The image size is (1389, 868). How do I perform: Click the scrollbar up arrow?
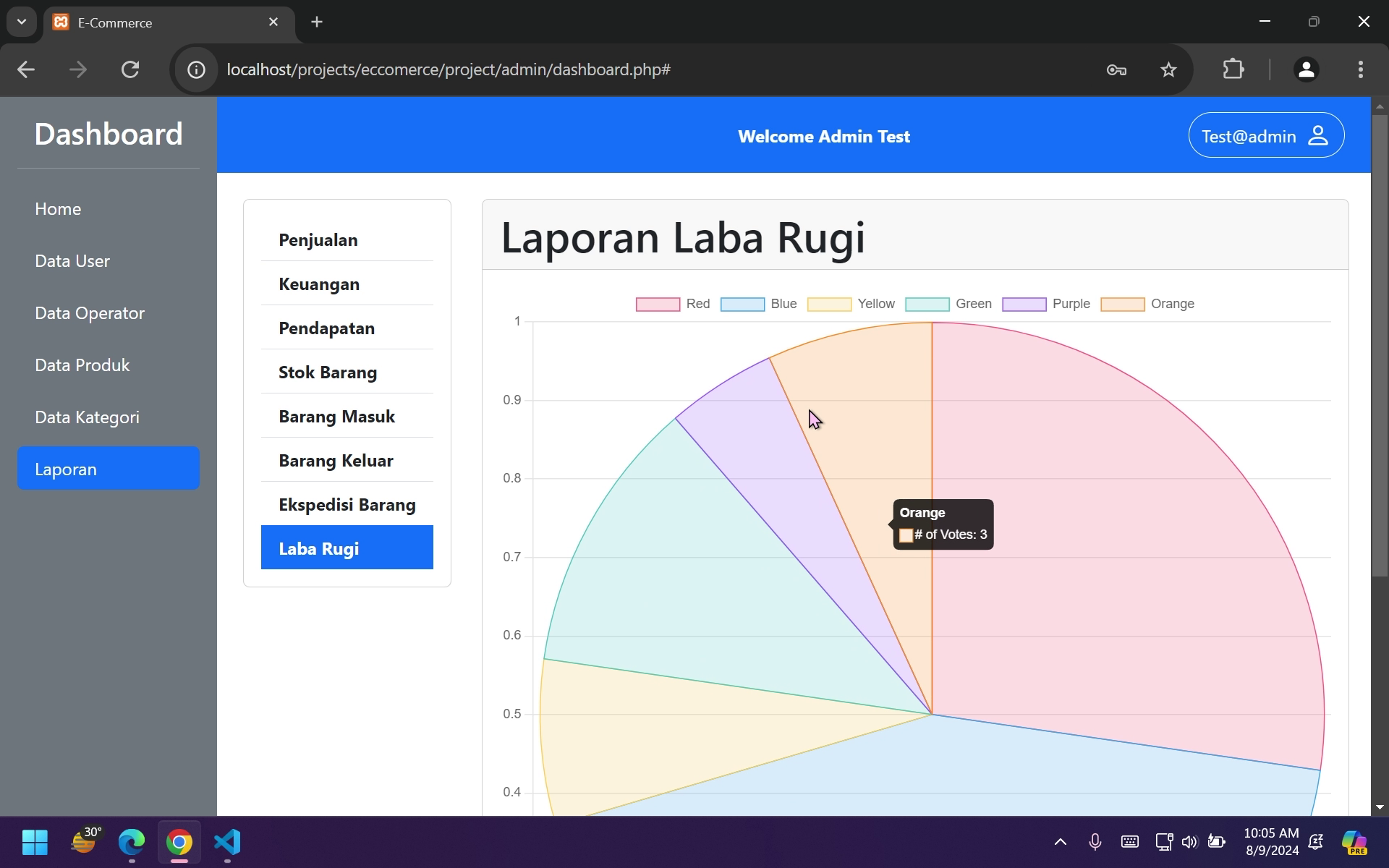pos(1380,106)
